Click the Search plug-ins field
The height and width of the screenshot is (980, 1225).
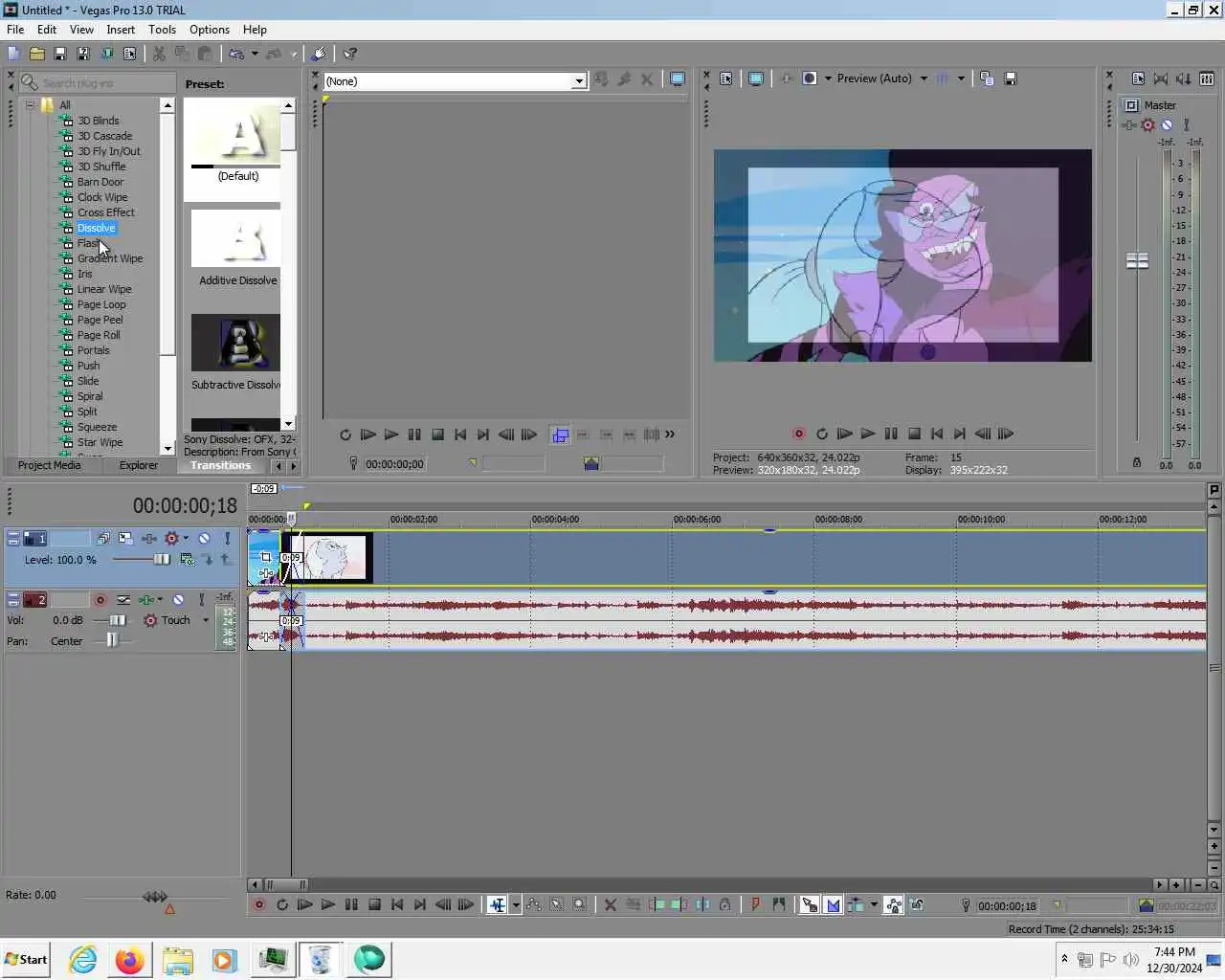99,83
